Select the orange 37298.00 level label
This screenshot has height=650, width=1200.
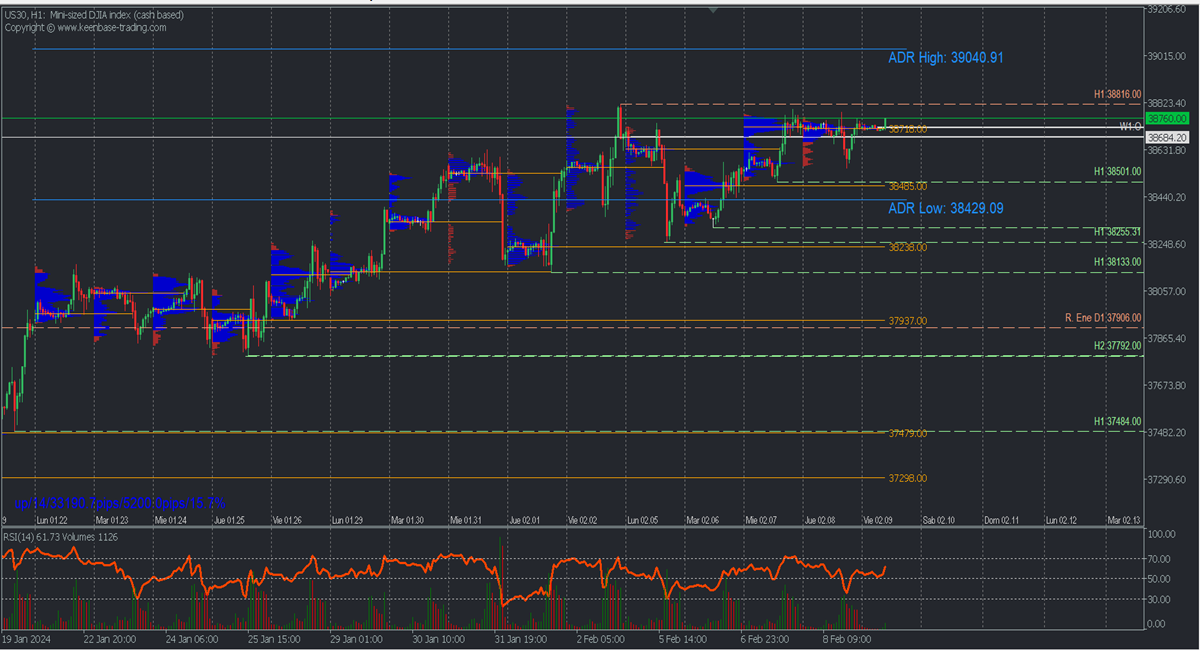[907, 478]
